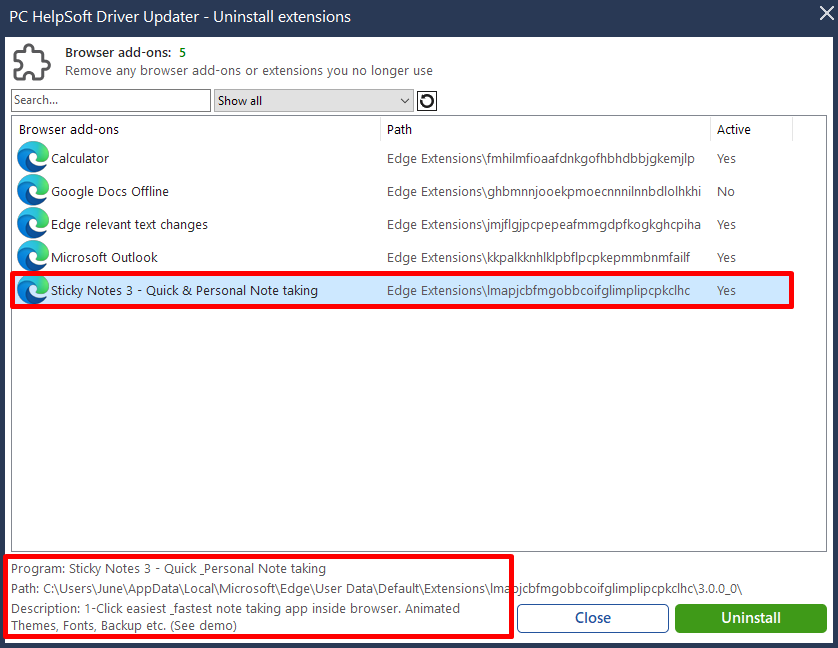
Task: Click the refresh list icon
Action: pyautogui.click(x=426, y=101)
